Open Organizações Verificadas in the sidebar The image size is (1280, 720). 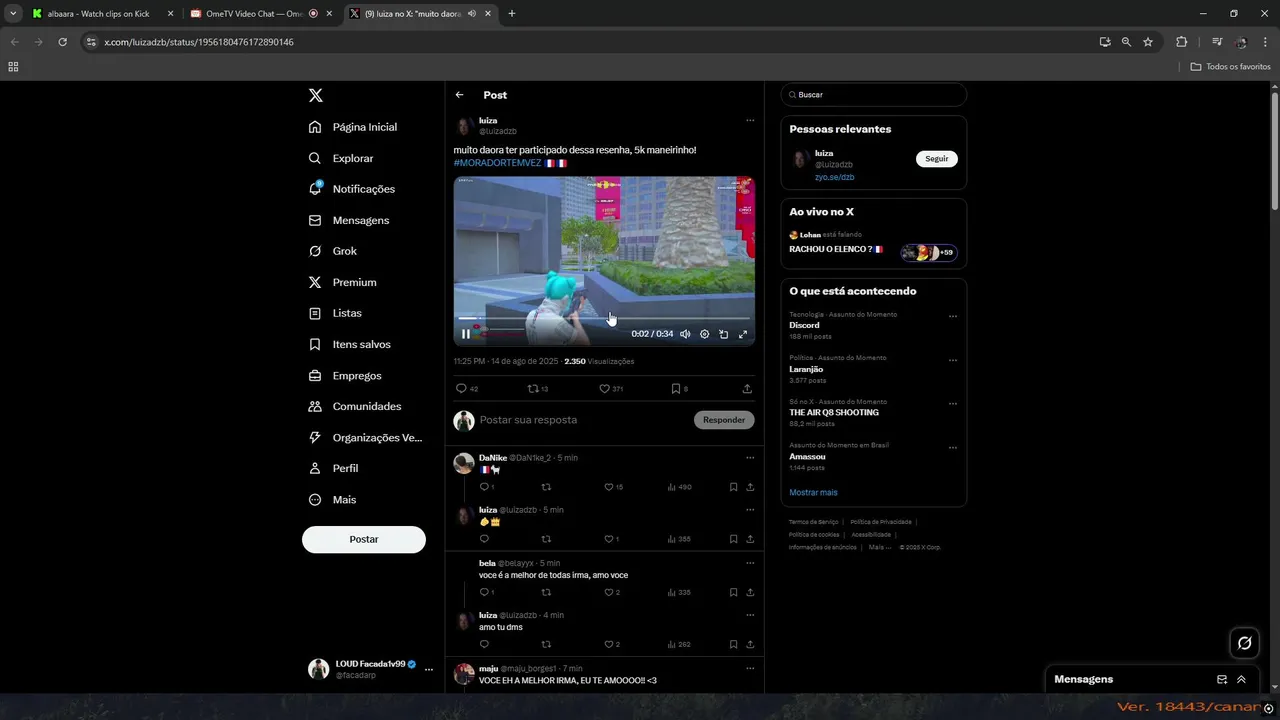[x=366, y=437]
